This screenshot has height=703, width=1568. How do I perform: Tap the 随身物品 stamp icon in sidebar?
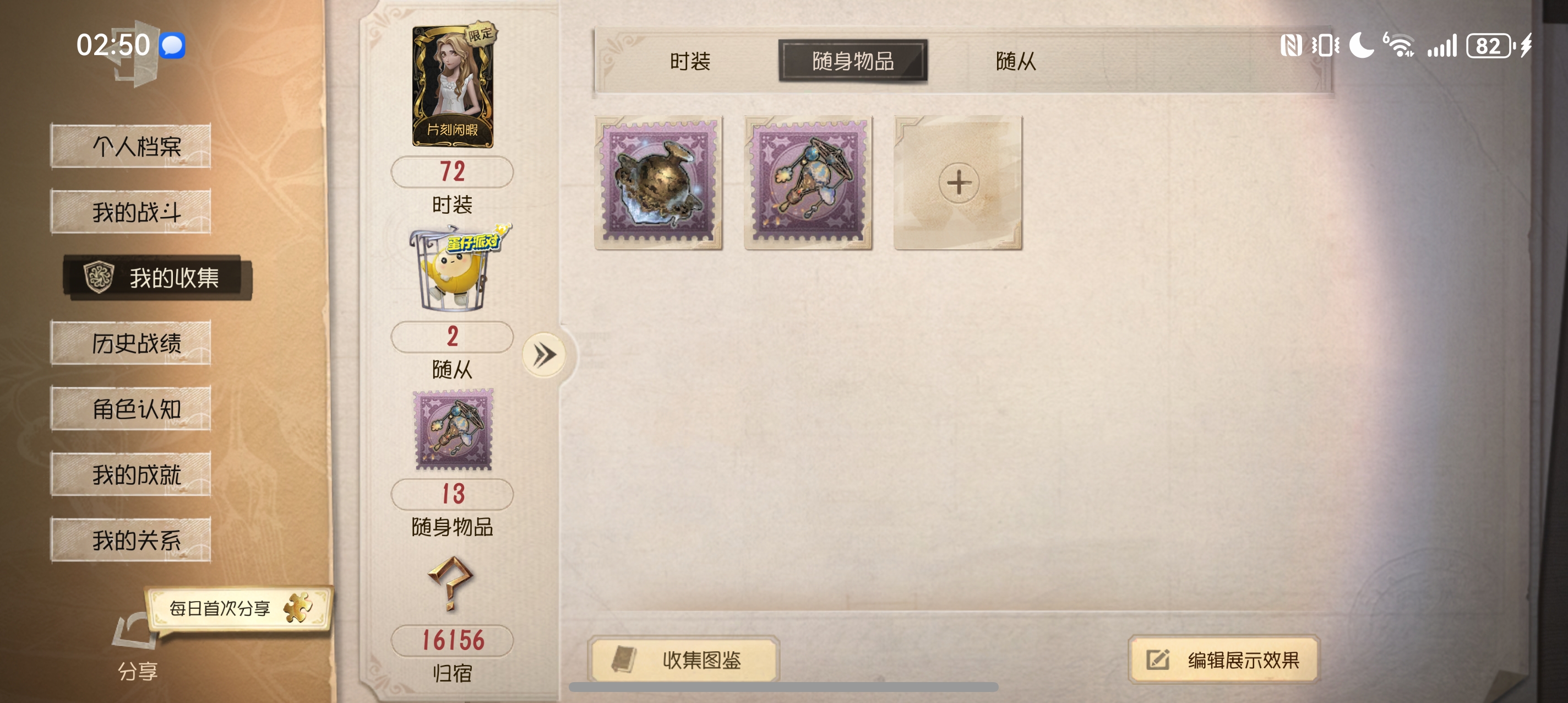click(454, 430)
